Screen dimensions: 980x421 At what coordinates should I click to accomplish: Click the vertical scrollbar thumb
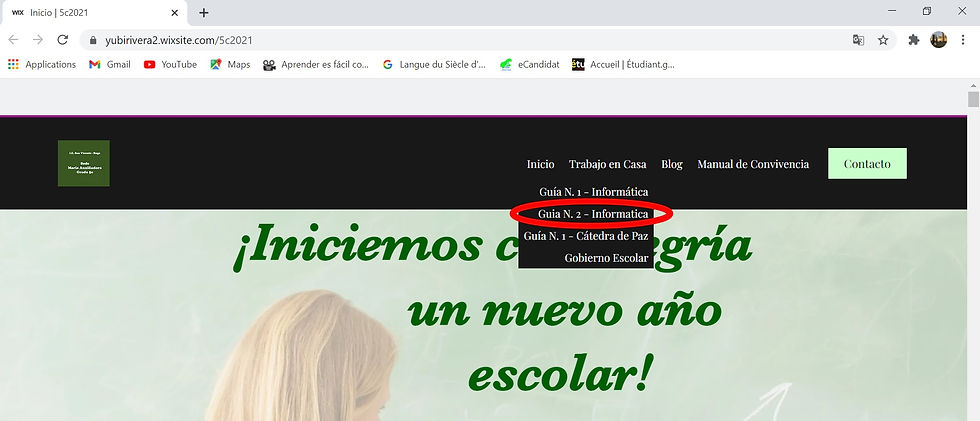coord(973,99)
